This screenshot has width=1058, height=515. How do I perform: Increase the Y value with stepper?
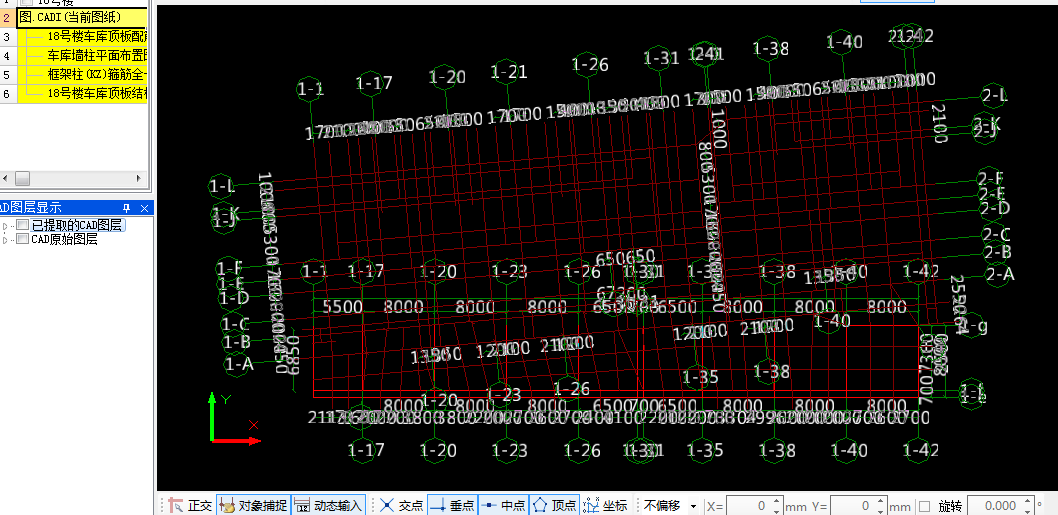[x=880, y=502]
